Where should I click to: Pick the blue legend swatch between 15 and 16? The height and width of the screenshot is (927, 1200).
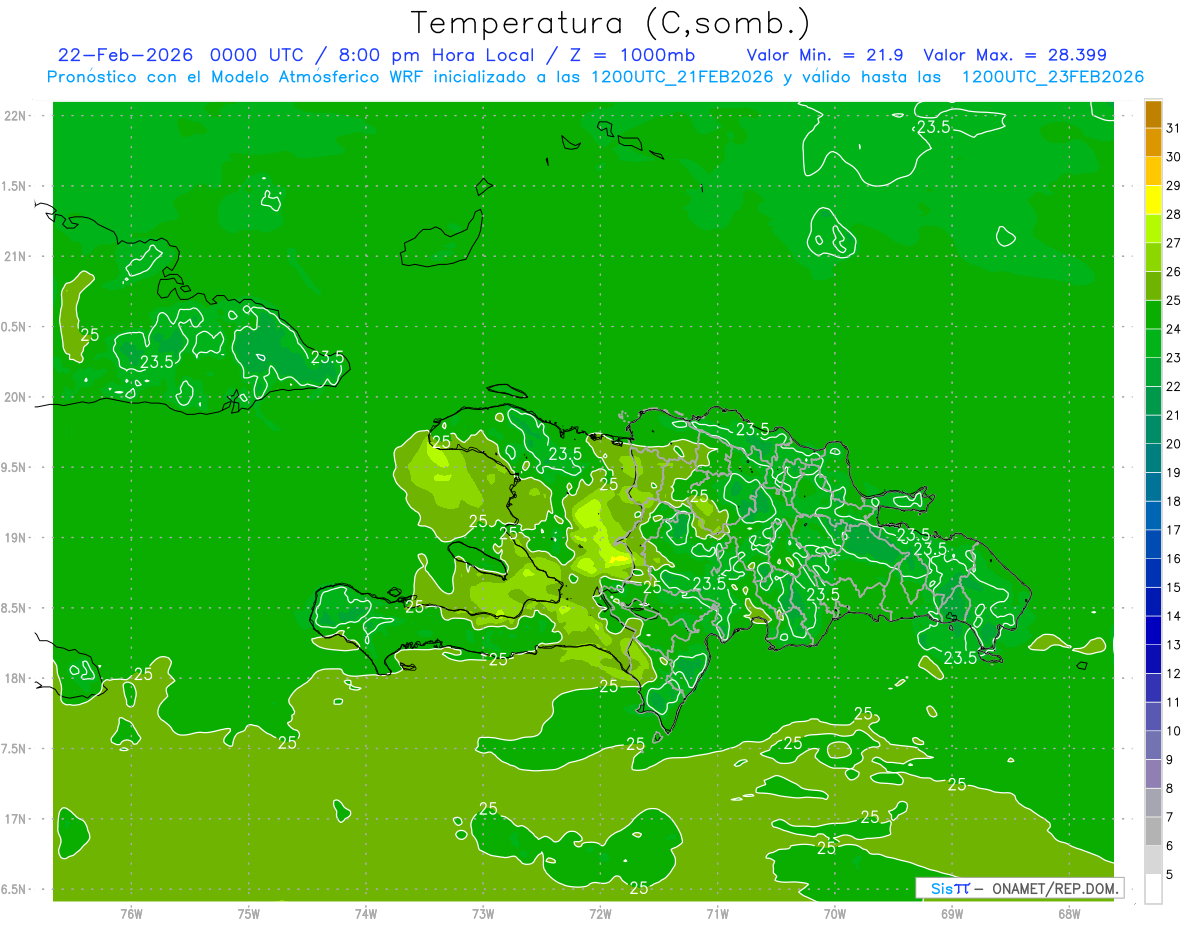tap(1153, 573)
